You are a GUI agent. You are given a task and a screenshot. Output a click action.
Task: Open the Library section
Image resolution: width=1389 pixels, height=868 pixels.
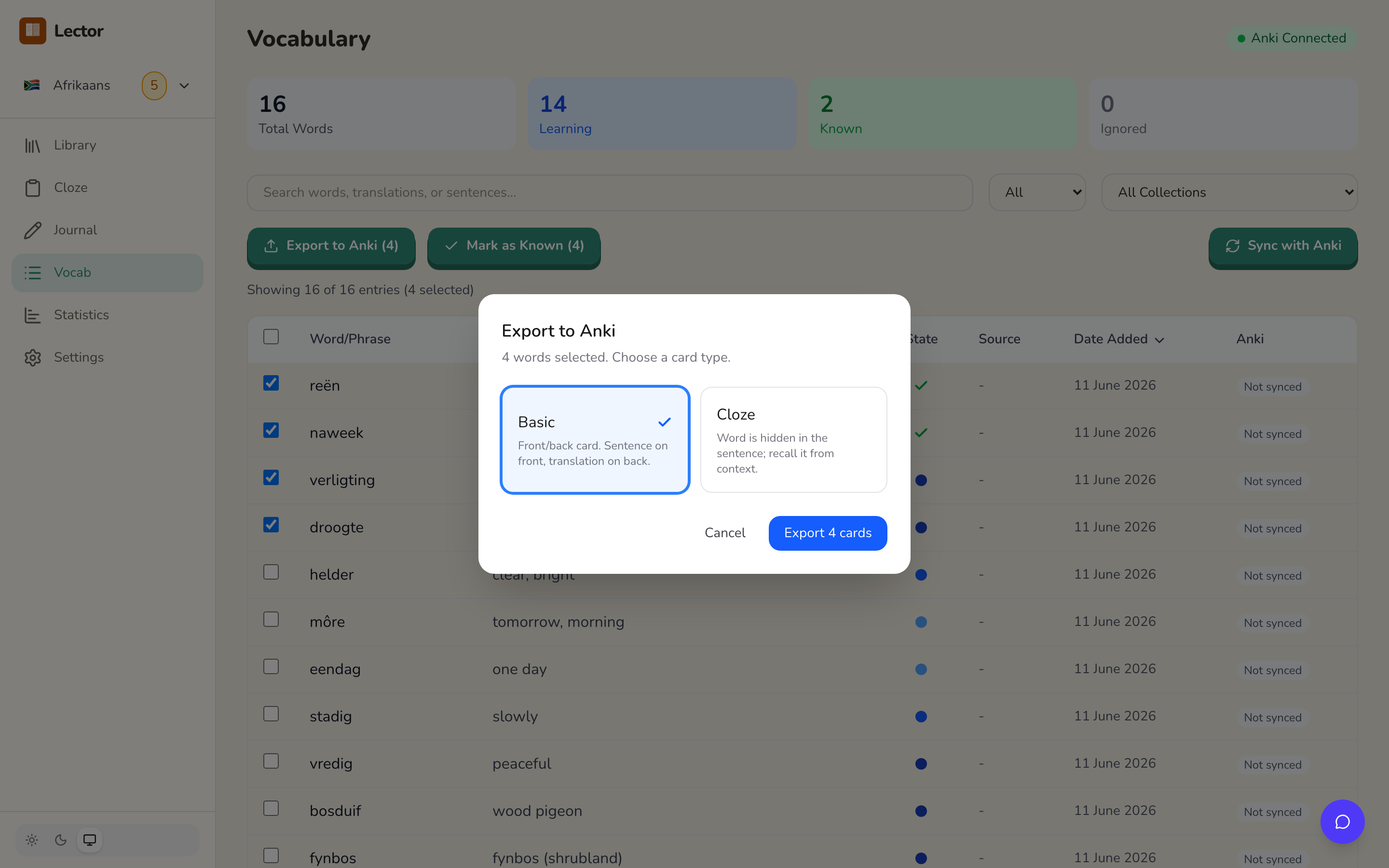[108, 145]
